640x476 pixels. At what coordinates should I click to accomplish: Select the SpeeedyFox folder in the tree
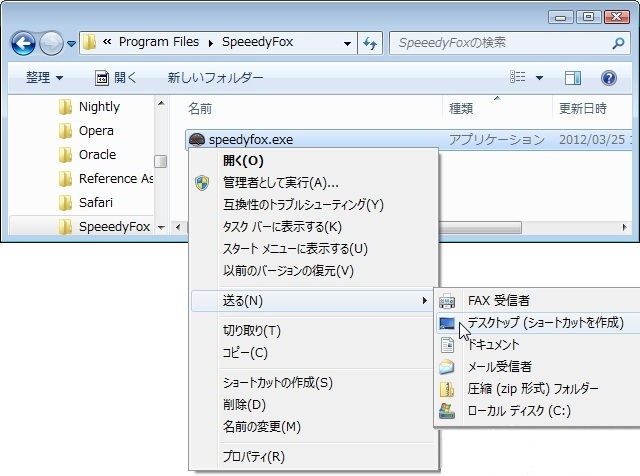[104, 227]
